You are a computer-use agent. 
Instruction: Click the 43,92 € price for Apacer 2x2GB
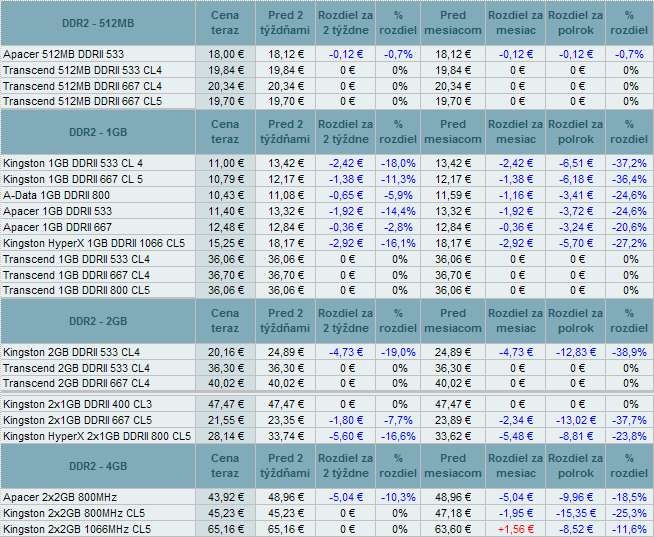click(226, 497)
